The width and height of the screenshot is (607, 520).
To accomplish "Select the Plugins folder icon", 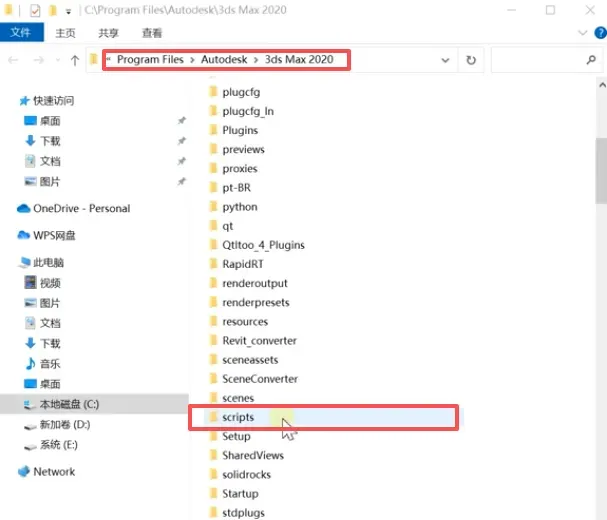I will (x=214, y=130).
